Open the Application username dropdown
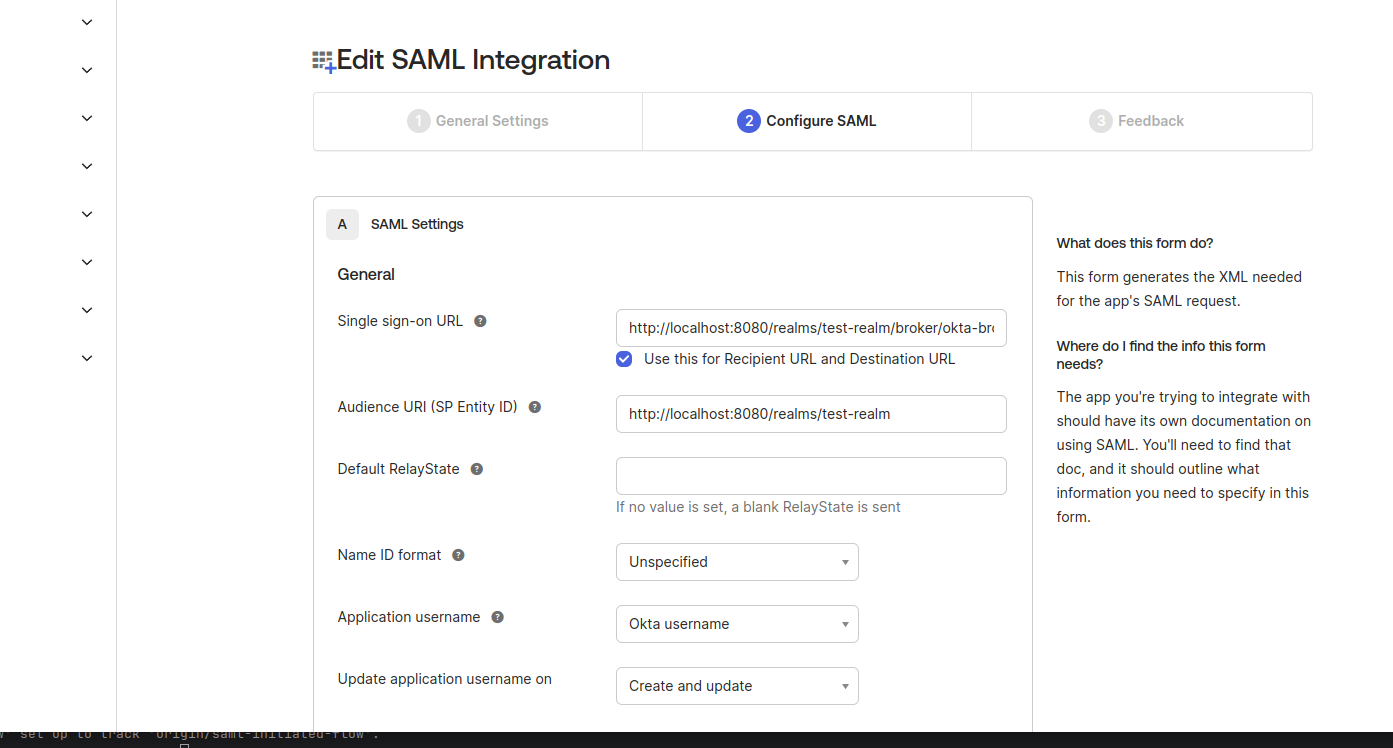The width and height of the screenshot is (1393, 748). coord(737,623)
